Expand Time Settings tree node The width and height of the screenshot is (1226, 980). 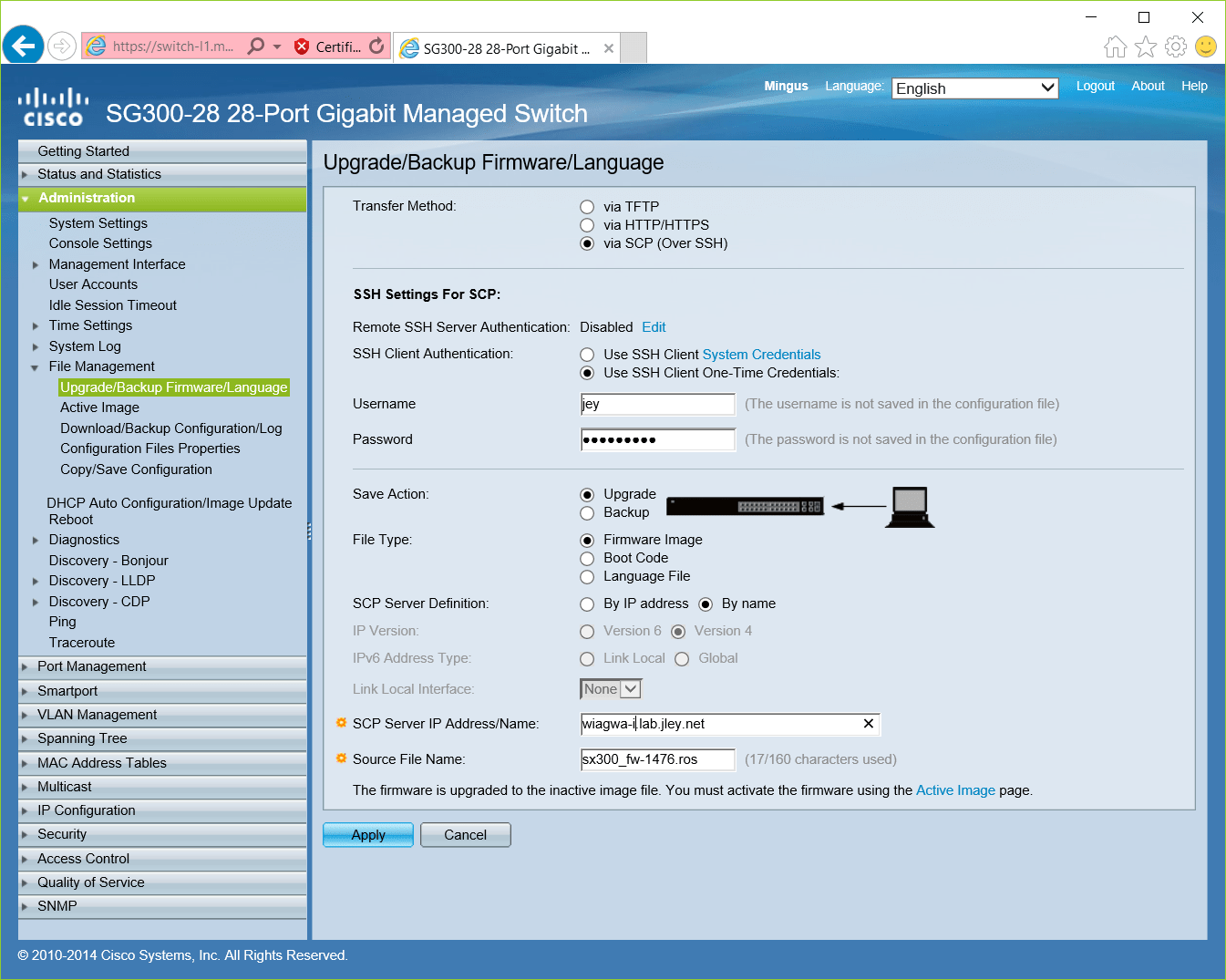coord(36,326)
